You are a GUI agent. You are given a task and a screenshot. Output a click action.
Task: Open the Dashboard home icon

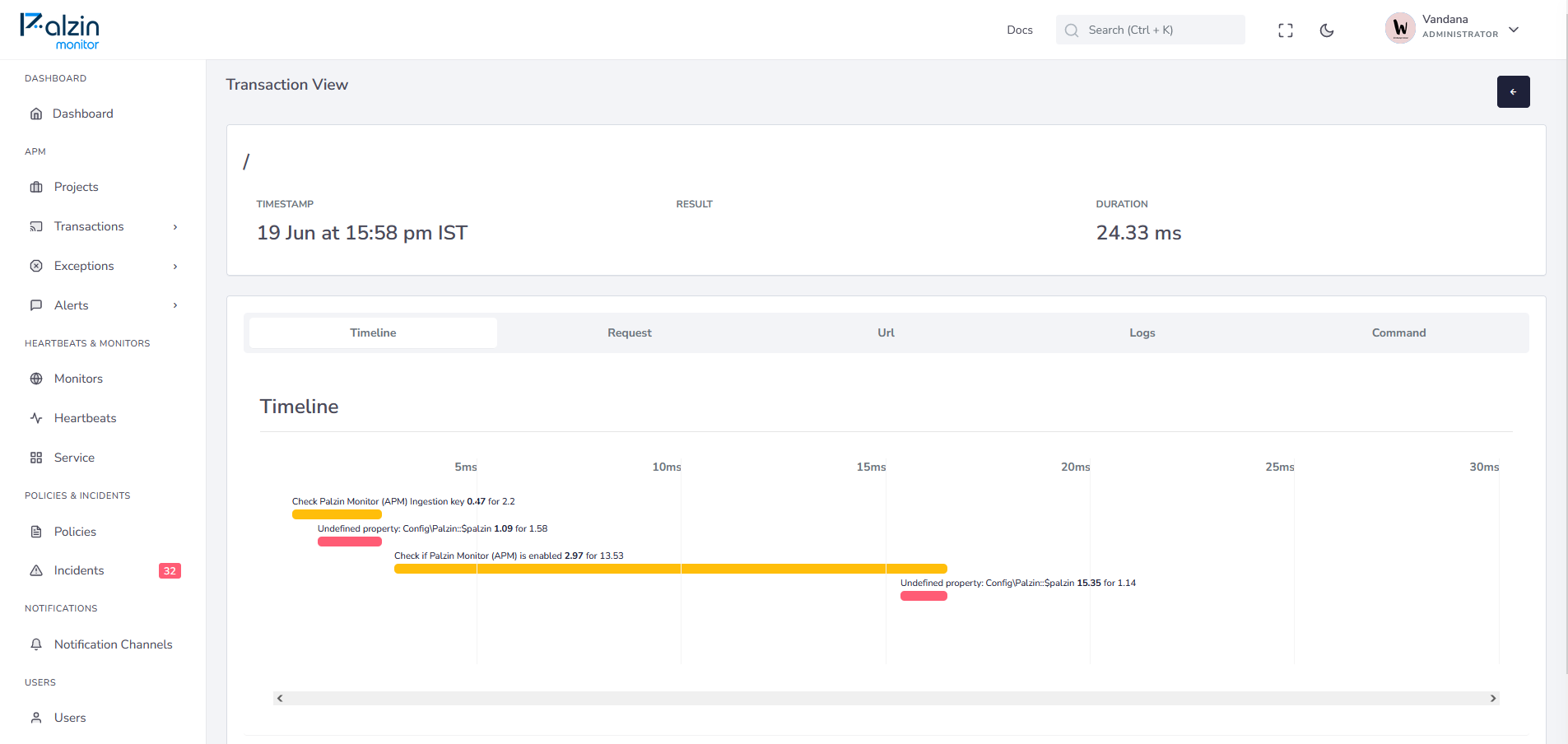pyautogui.click(x=36, y=114)
